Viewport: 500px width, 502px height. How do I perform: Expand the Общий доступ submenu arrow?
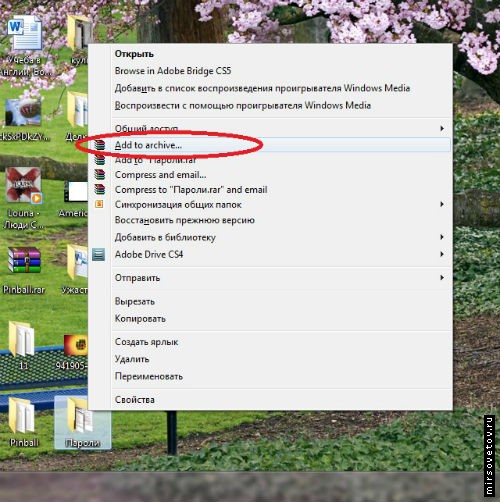442,128
